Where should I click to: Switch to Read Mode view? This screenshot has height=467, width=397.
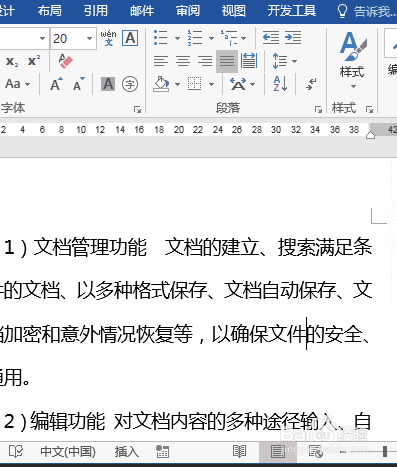239,452
